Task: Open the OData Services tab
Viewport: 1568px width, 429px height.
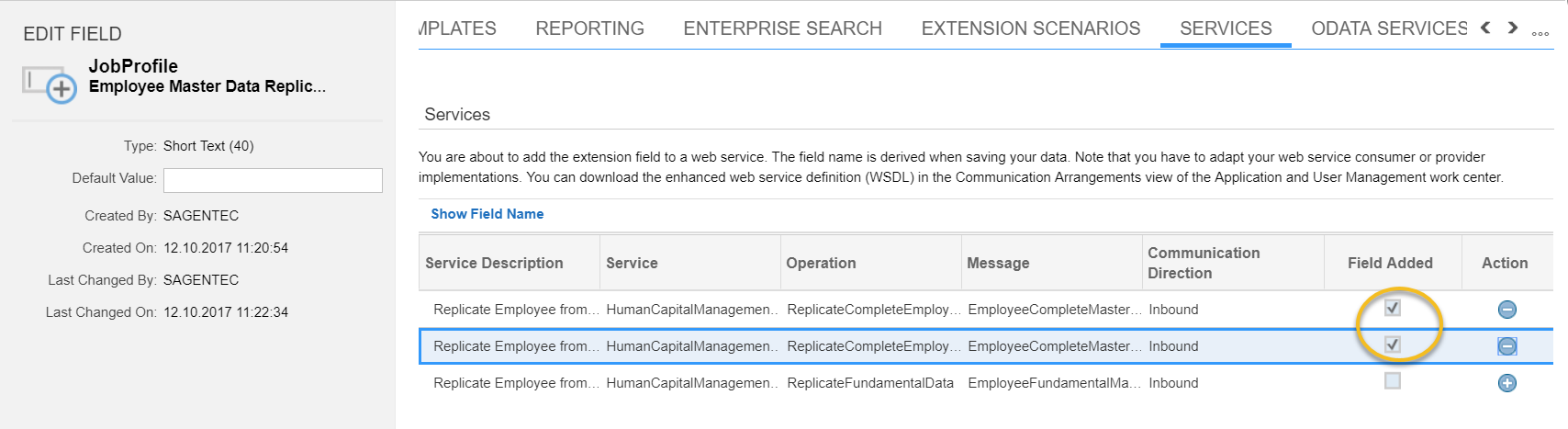Action: click(1389, 28)
